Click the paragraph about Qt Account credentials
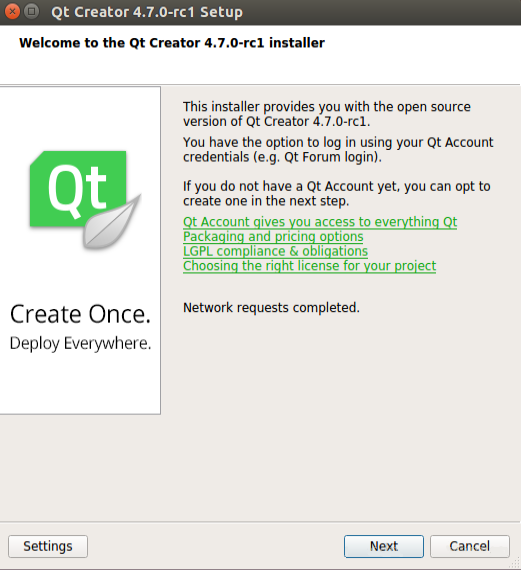Viewport: 521px width, 570px height. [338, 150]
